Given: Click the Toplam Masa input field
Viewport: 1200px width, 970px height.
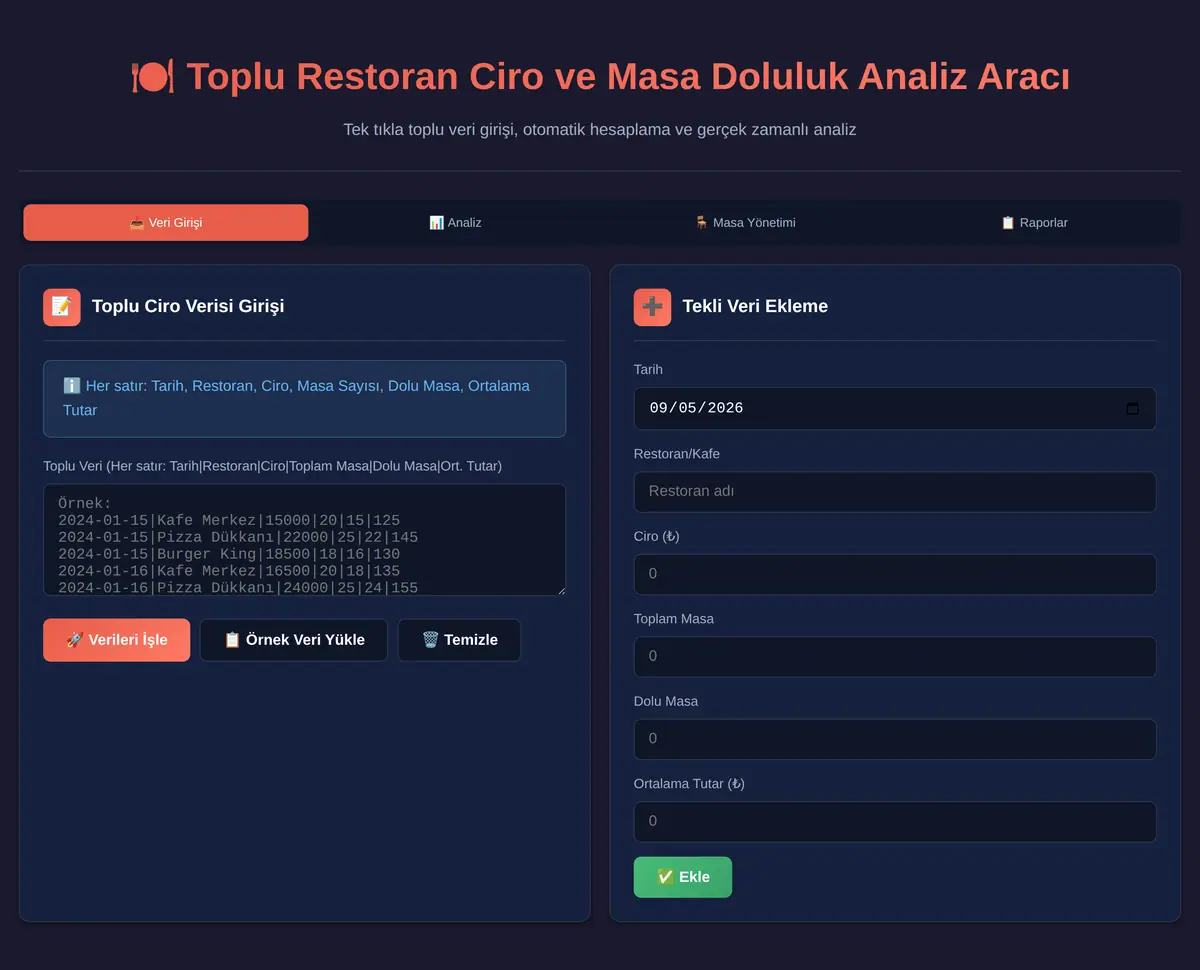Looking at the screenshot, I should [895, 656].
